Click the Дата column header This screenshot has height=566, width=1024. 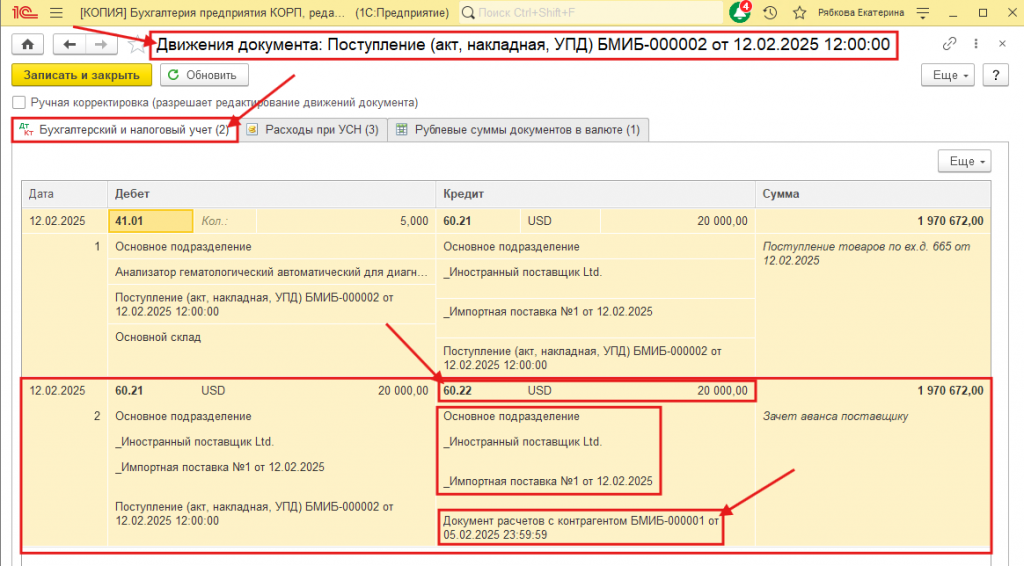point(65,194)
